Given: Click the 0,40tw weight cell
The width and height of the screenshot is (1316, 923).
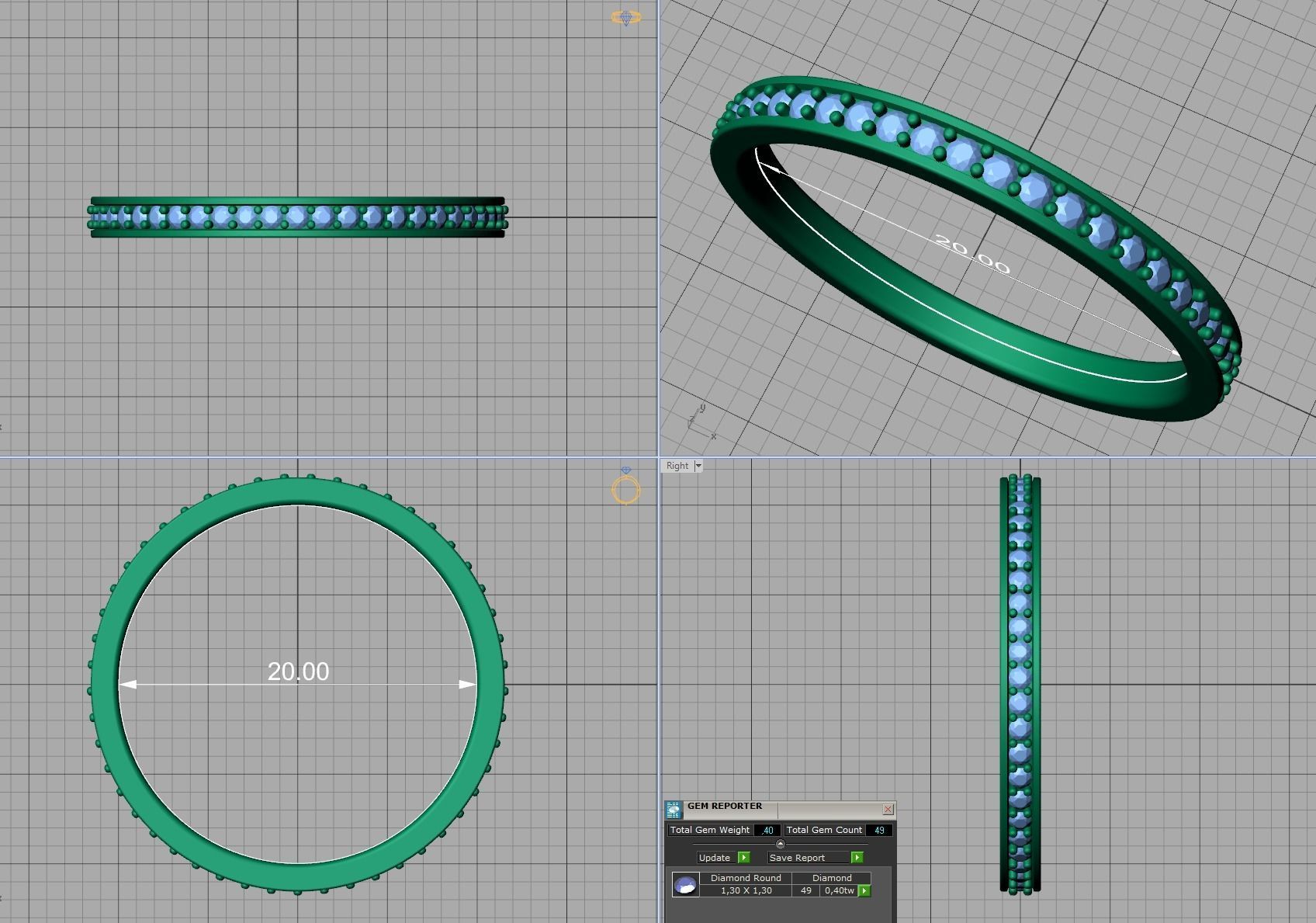Looking at the screenshot, I should (x=839, y=890).
